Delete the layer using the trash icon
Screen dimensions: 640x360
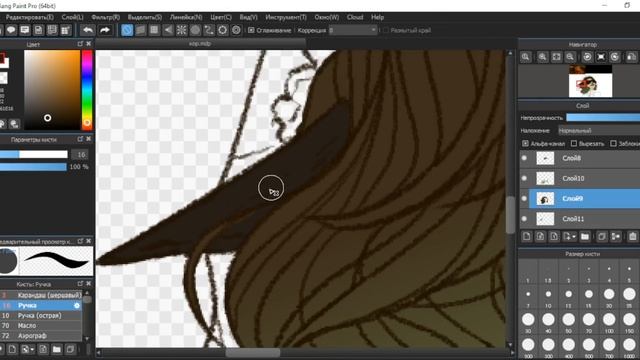tap(633, 236)
